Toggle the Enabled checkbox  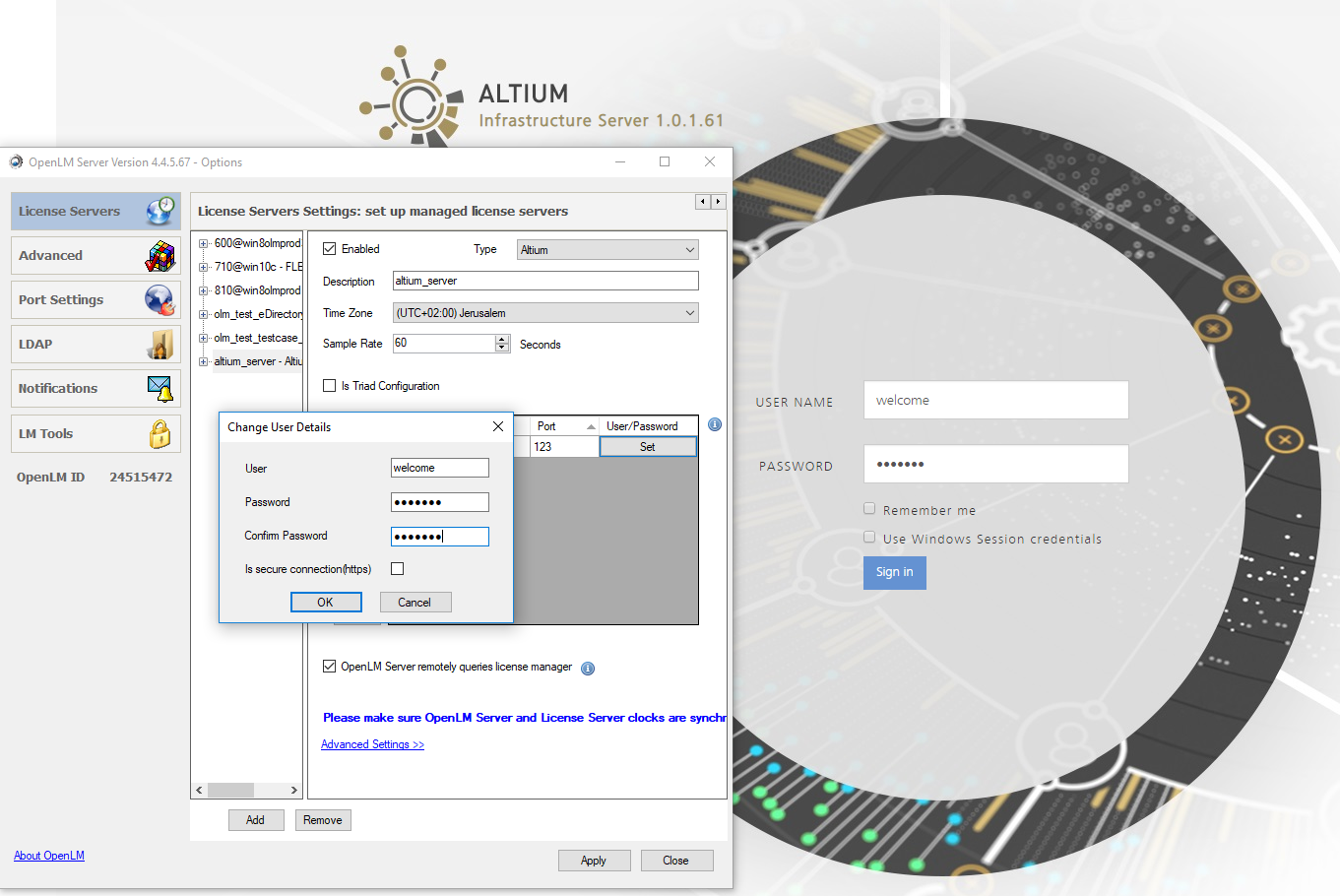coord(330,249)
